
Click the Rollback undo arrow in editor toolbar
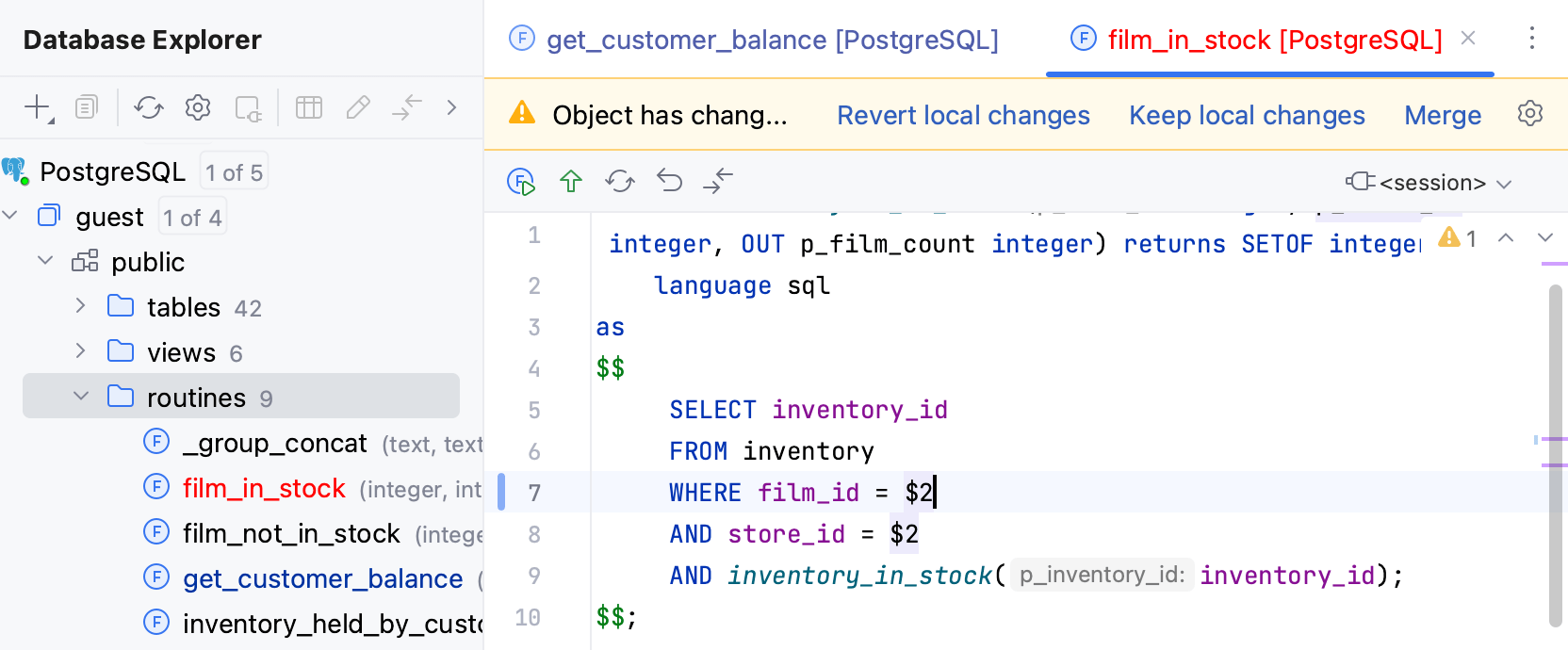click(x=669, y=181)
